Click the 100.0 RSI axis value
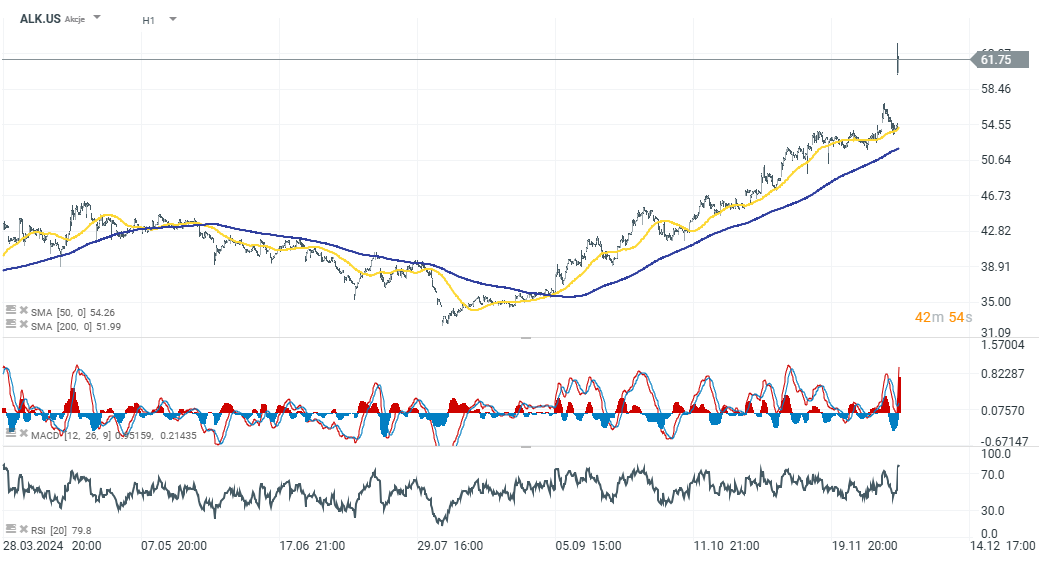The height and width of the screenshot is (563, 1041). tap(996, 454)
